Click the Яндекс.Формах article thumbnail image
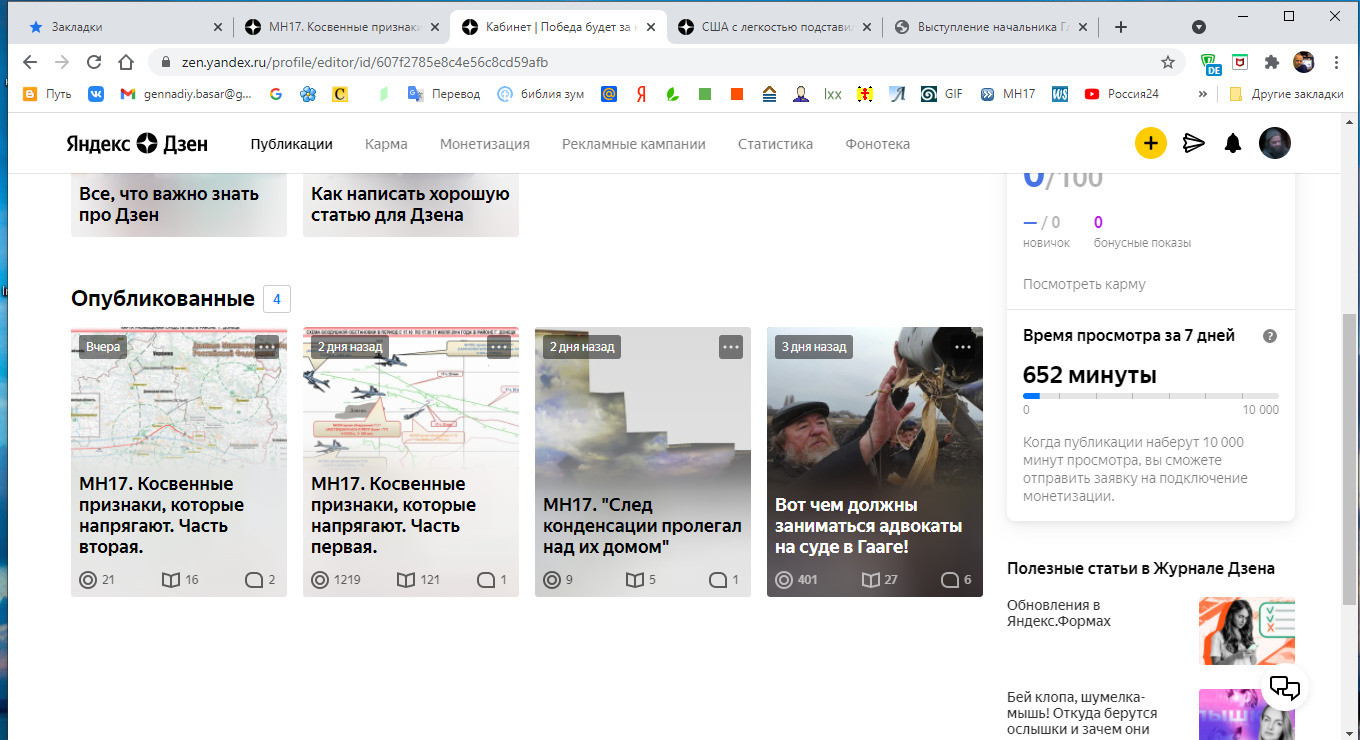The image size is (1360, 740). (x=1247, y=631)
